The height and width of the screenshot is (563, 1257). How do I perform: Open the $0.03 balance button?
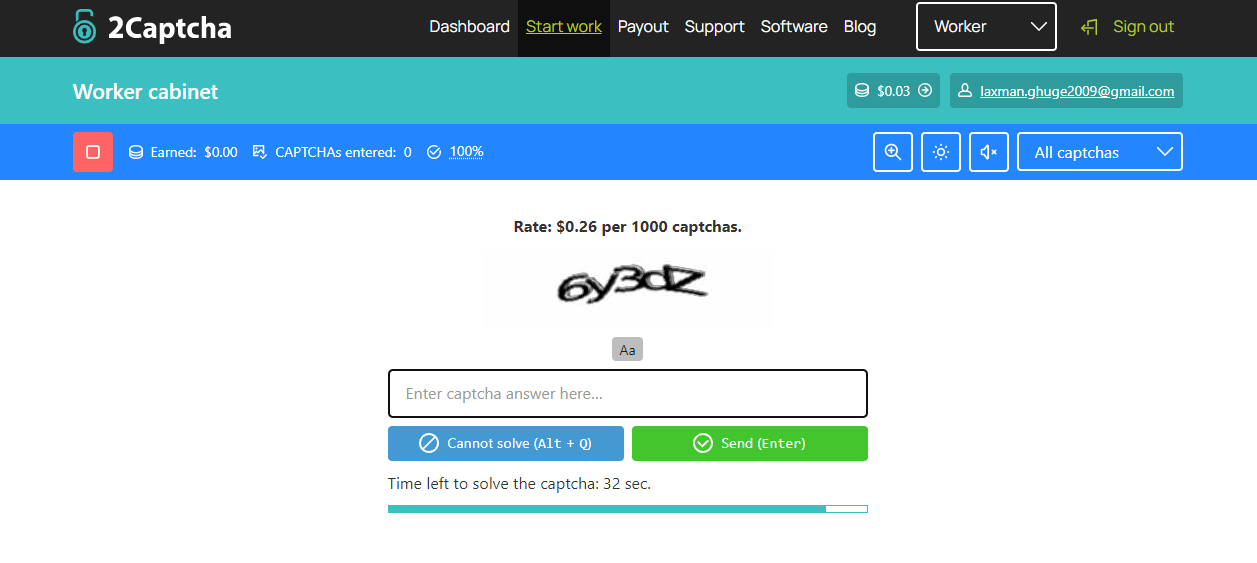point(893,91)
